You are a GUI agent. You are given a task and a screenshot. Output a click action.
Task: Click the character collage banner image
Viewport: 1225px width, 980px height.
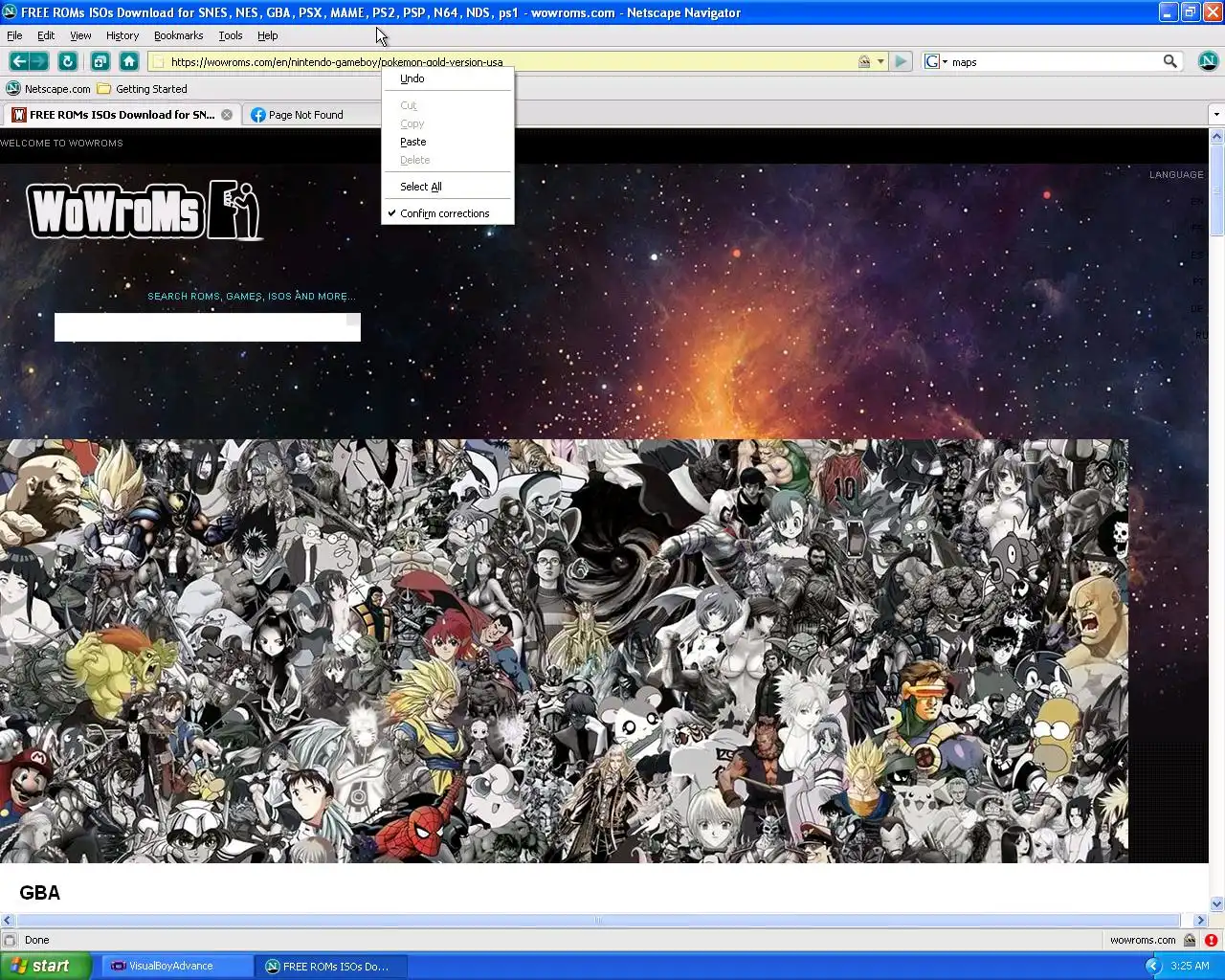[x=564, y=651]
